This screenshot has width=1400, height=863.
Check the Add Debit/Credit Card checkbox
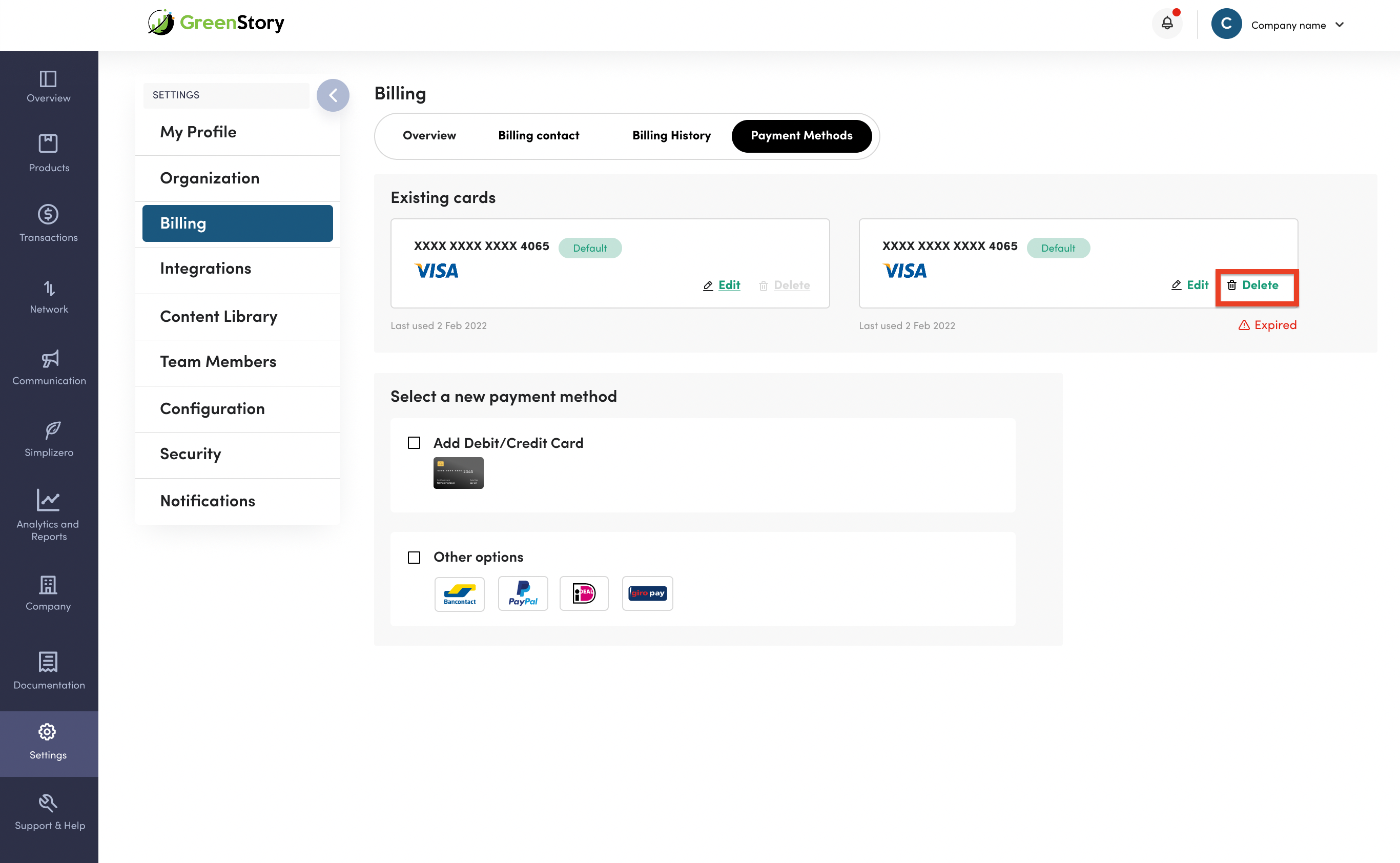click(x=414, y=443)
